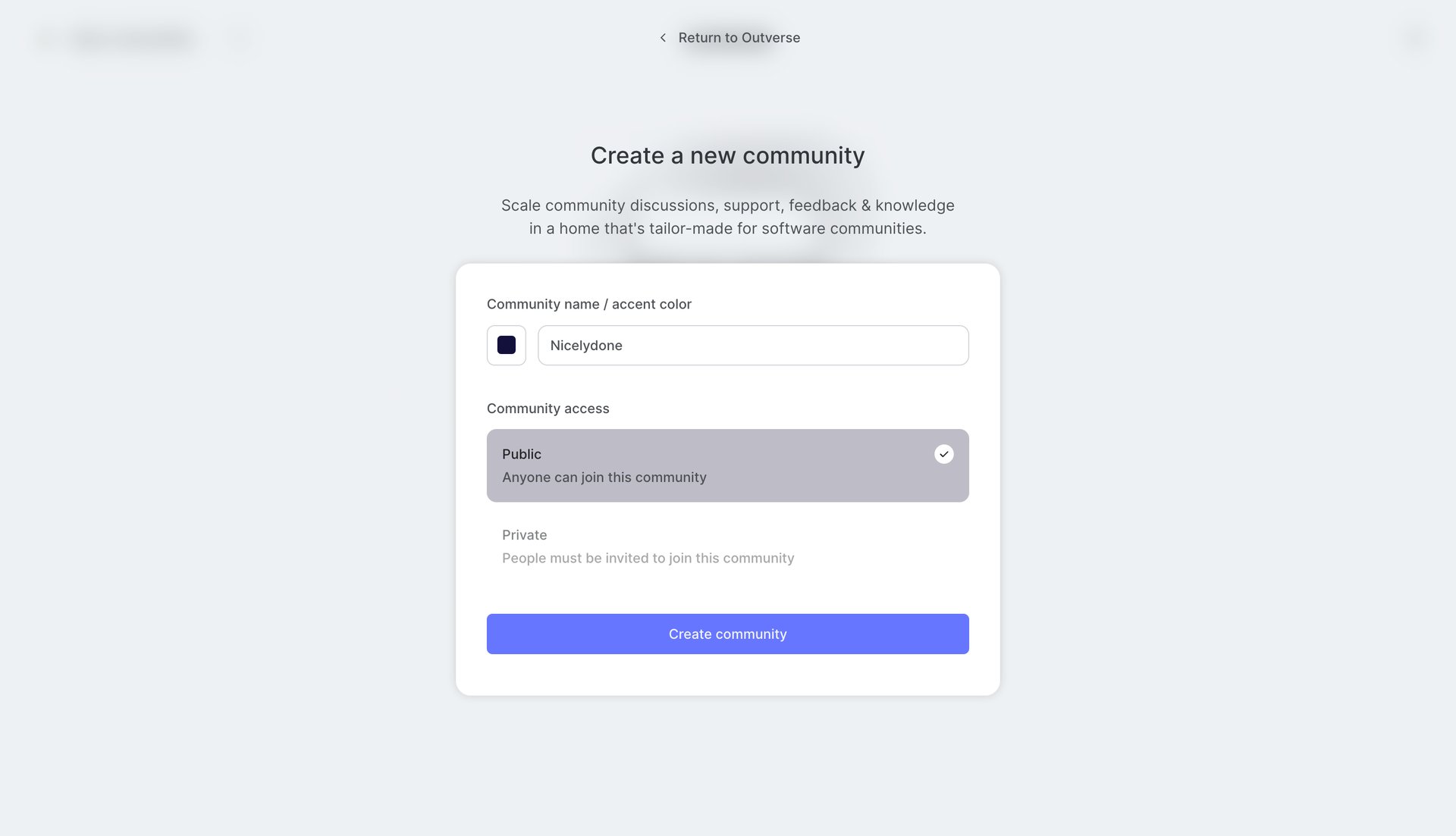Click the back chevron icon near Return to Outverse
Viewport: 1456px width, 836px height.
coord(663,37)
